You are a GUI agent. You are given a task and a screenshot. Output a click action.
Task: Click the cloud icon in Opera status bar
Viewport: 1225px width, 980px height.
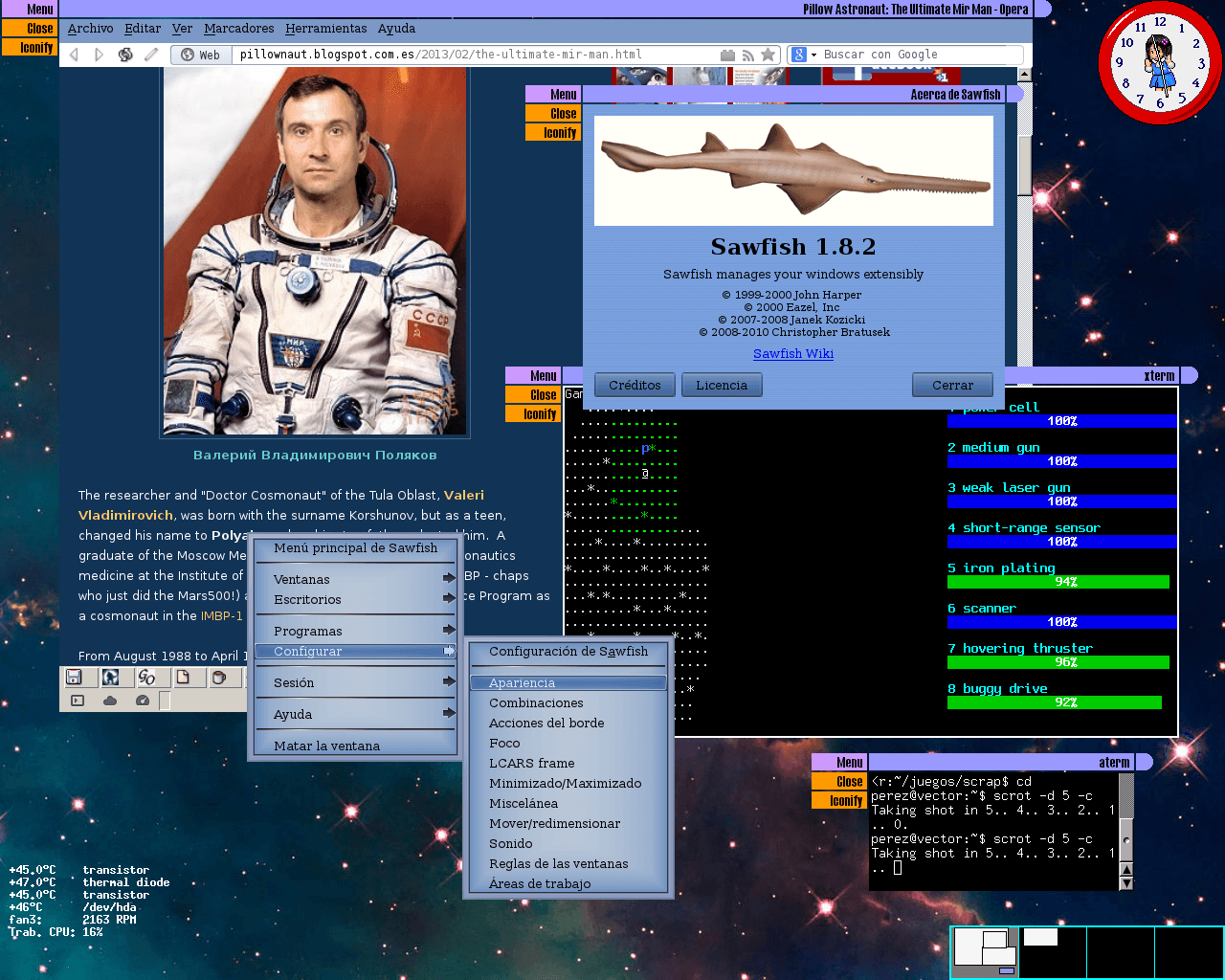tap(110, 701)
